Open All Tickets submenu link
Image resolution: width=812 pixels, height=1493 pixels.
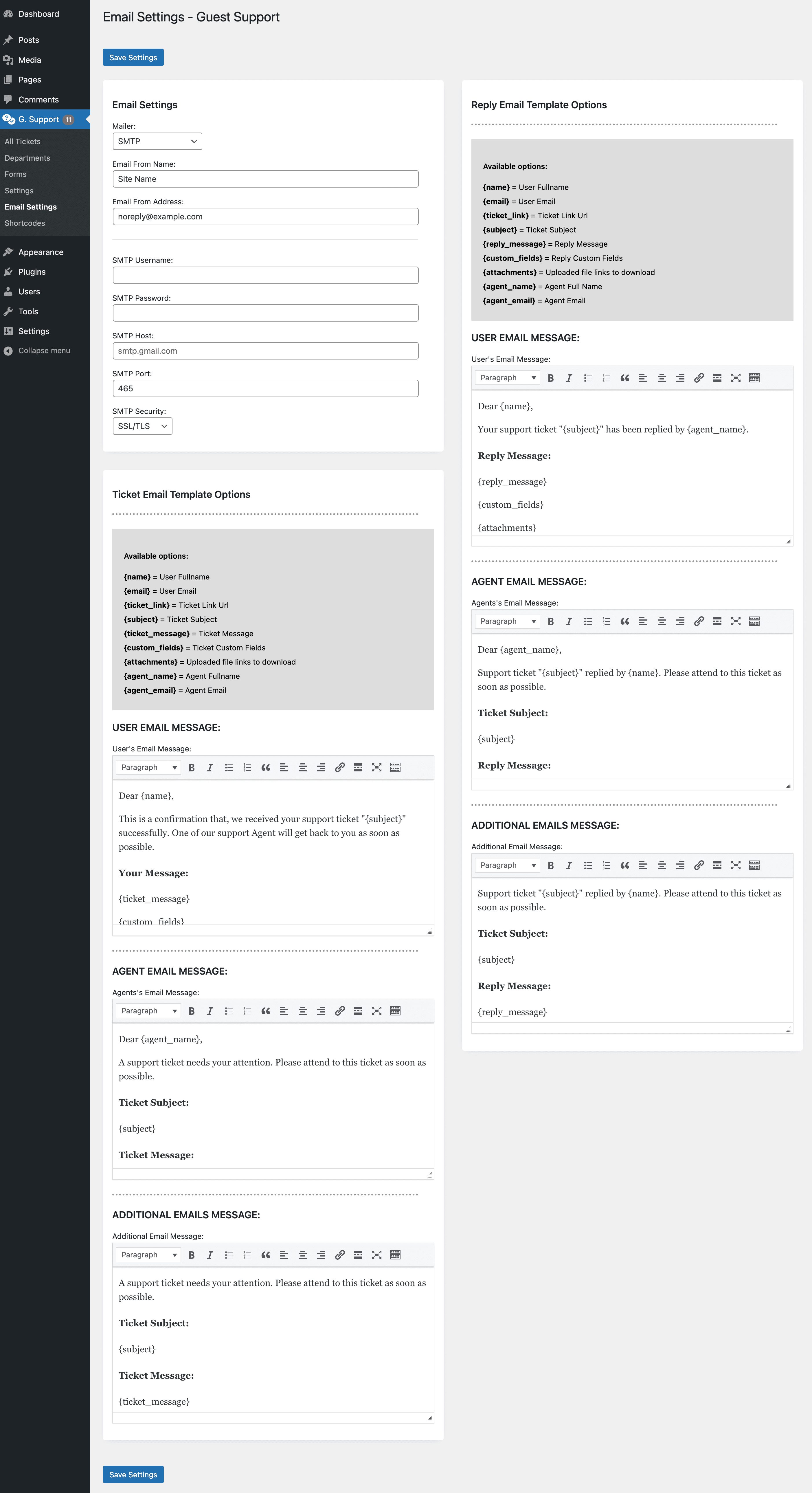coord(23,142)
